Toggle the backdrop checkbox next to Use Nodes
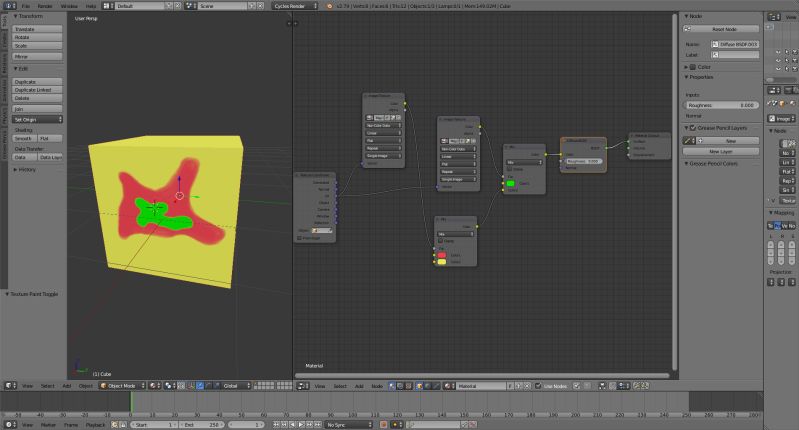Image resolution: width=799 pixels, height=430 pixels. pyautogui.click(x=576, y=386)
